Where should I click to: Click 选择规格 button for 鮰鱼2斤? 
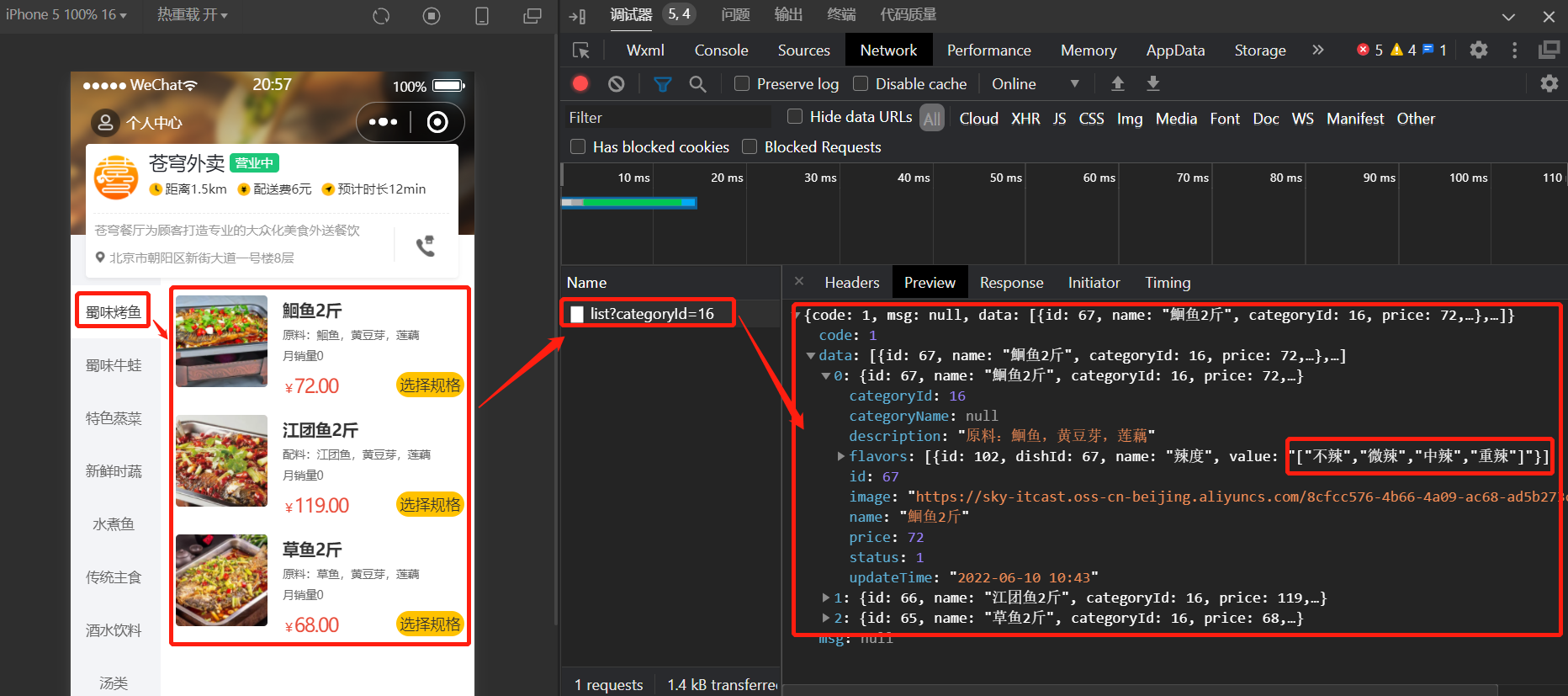(x=430, y=385)
